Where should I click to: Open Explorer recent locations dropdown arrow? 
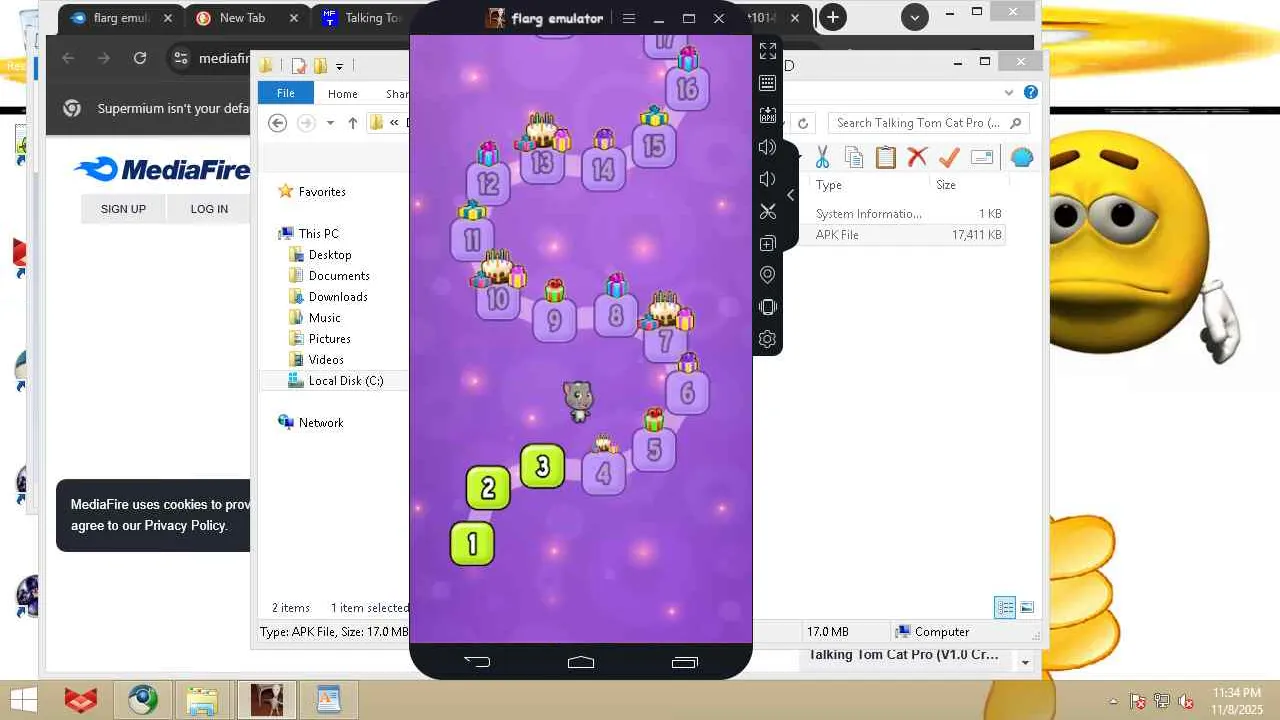point(330,123)
